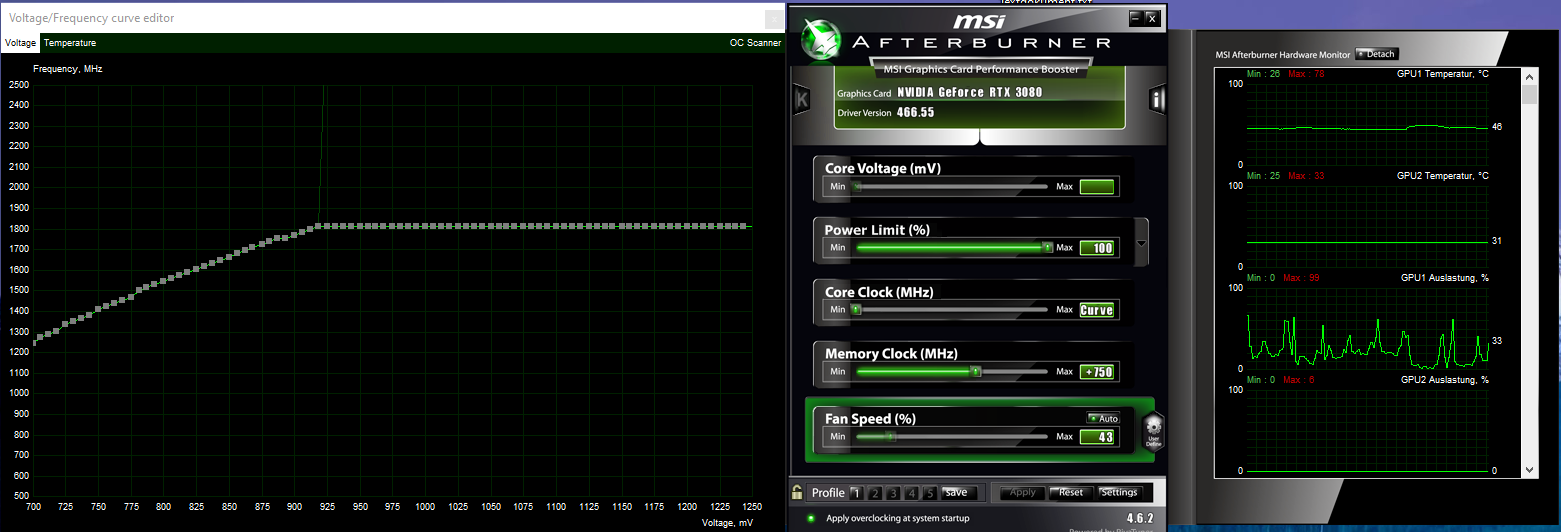1561x532 pixels.
Task: Click the NVIDIA GeForce RTX 3080 text
Action: [x=968, y=92]
